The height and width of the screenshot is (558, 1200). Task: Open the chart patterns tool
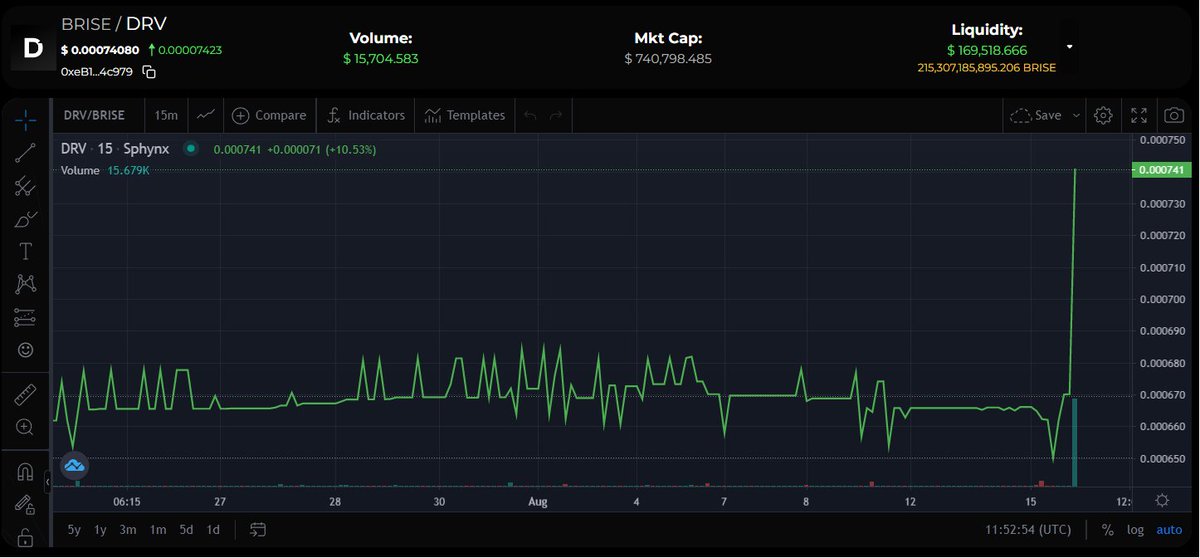[26, 285]
